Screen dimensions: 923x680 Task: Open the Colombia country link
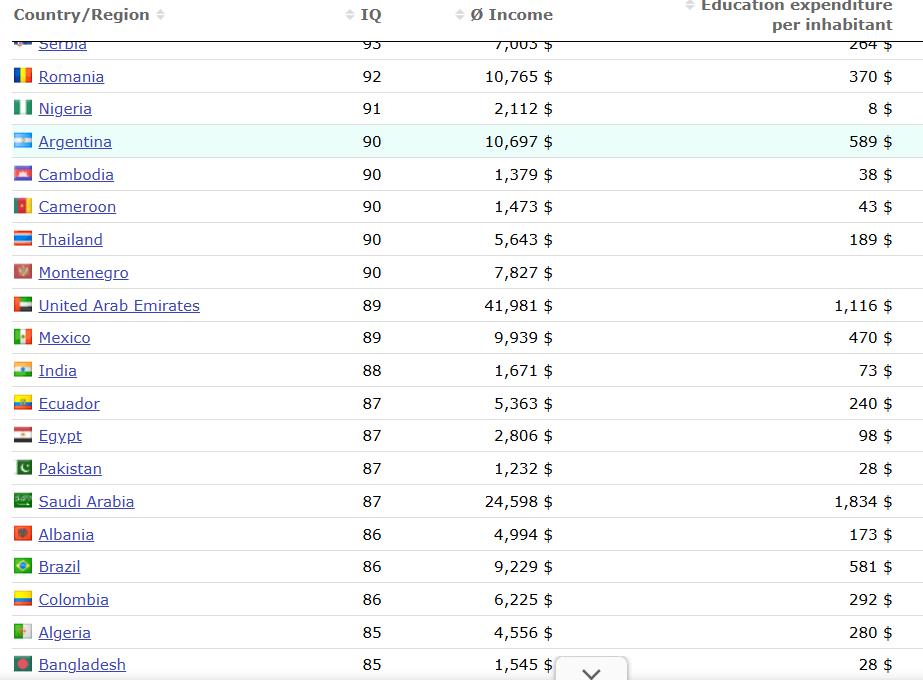pos(74,600)
